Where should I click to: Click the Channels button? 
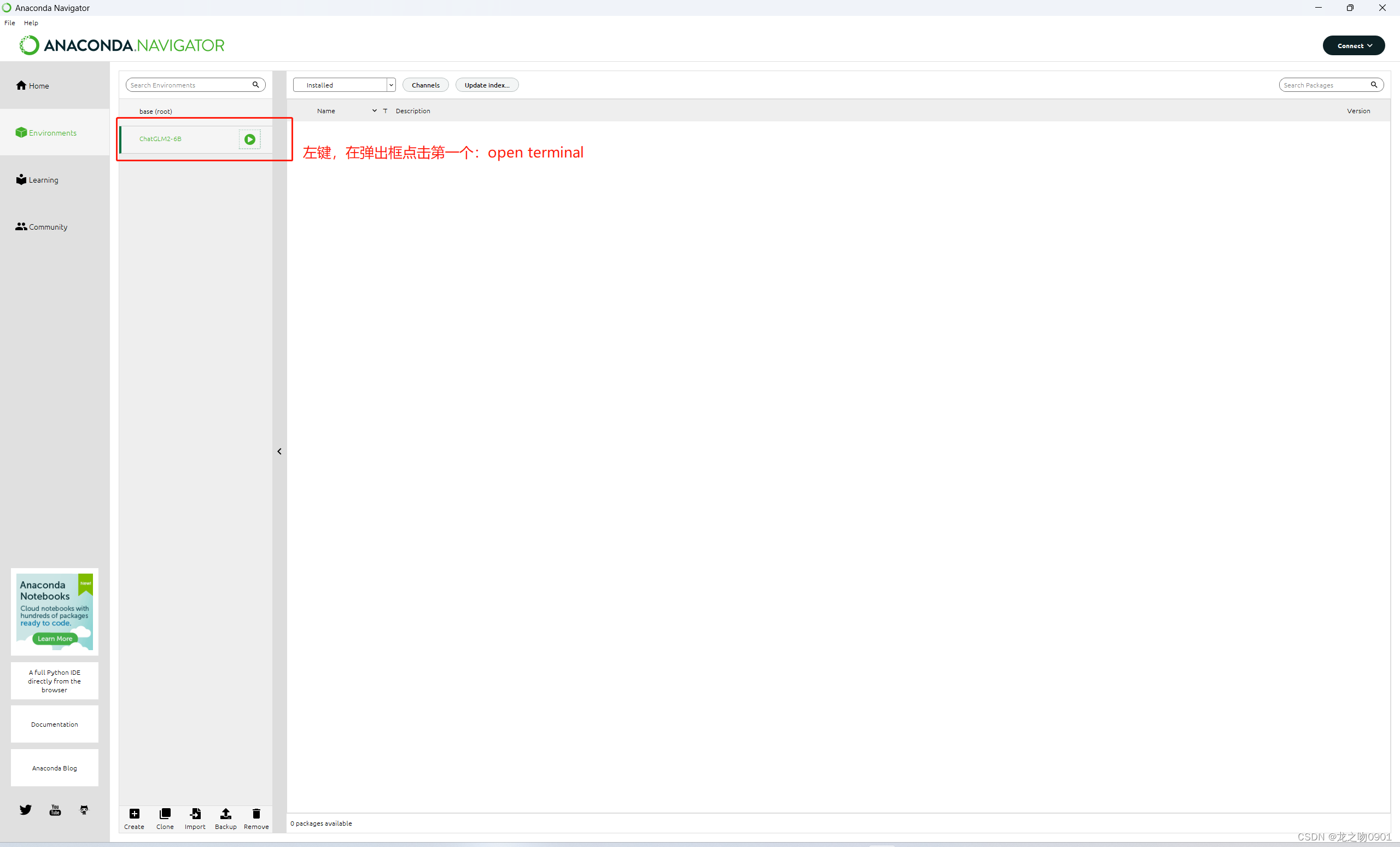(424, 84)
